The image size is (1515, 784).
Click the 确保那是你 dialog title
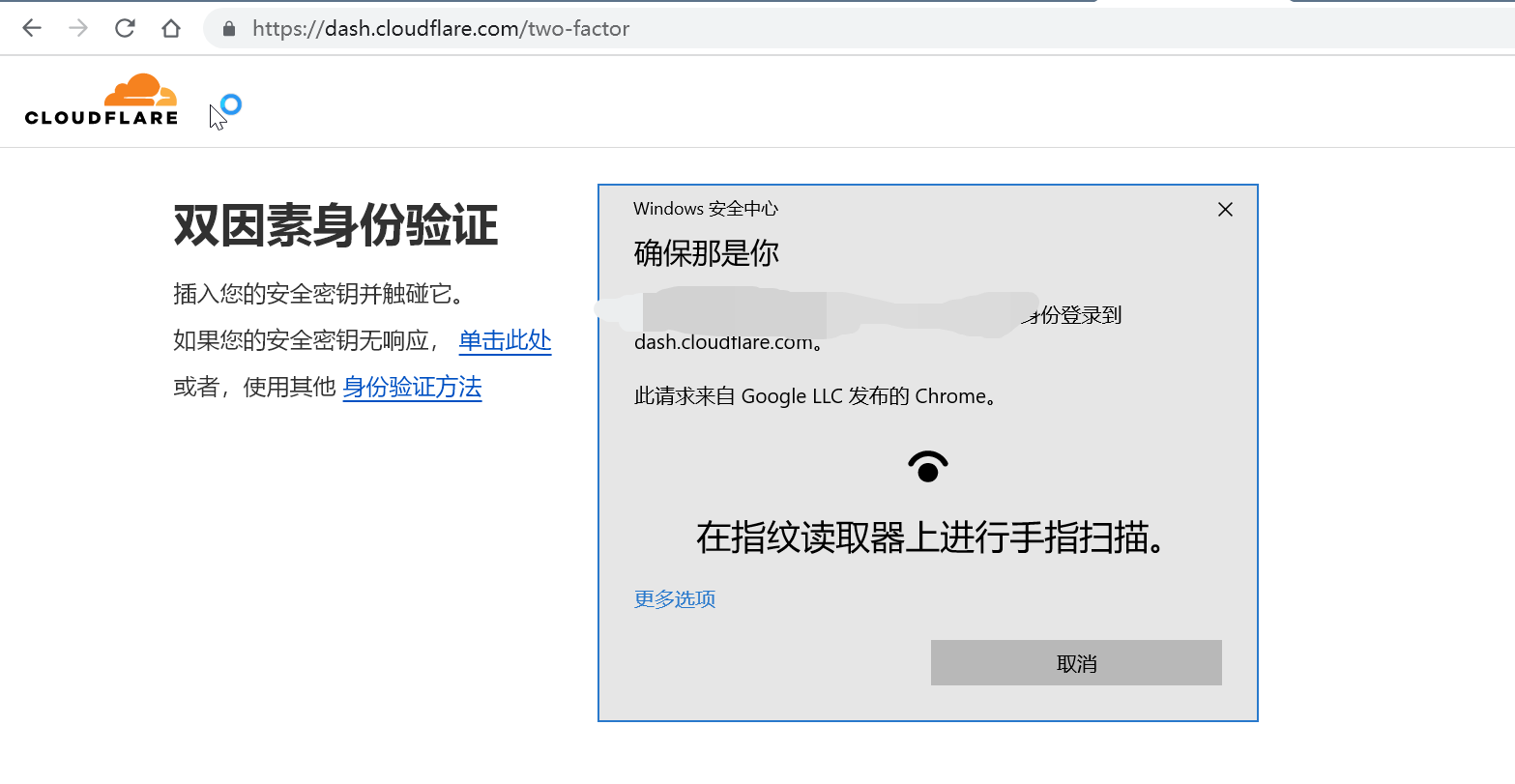pyautogui.click(x=707, y=253)
